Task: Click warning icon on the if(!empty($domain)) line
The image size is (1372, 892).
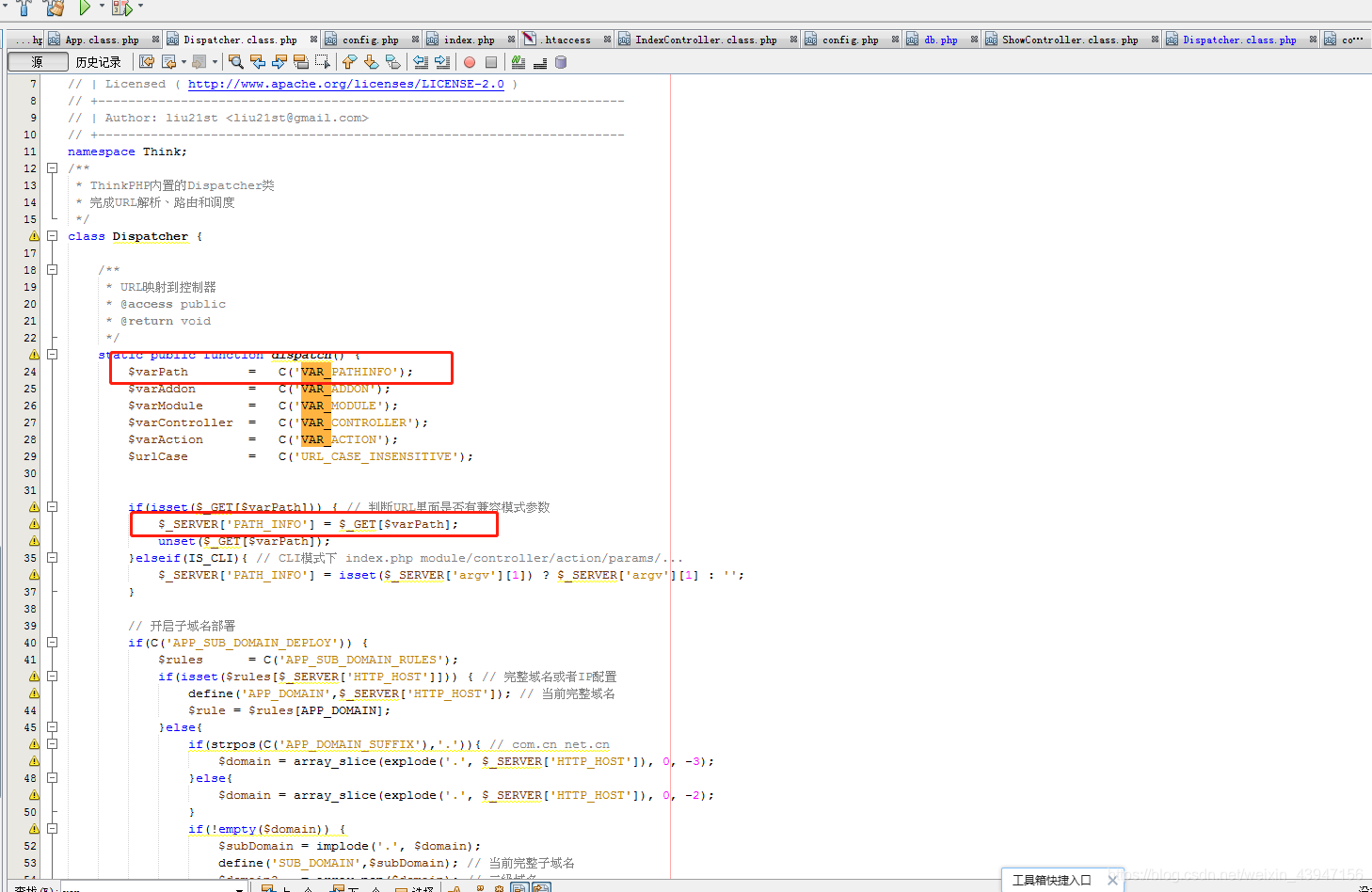Action: pos(34,829)
